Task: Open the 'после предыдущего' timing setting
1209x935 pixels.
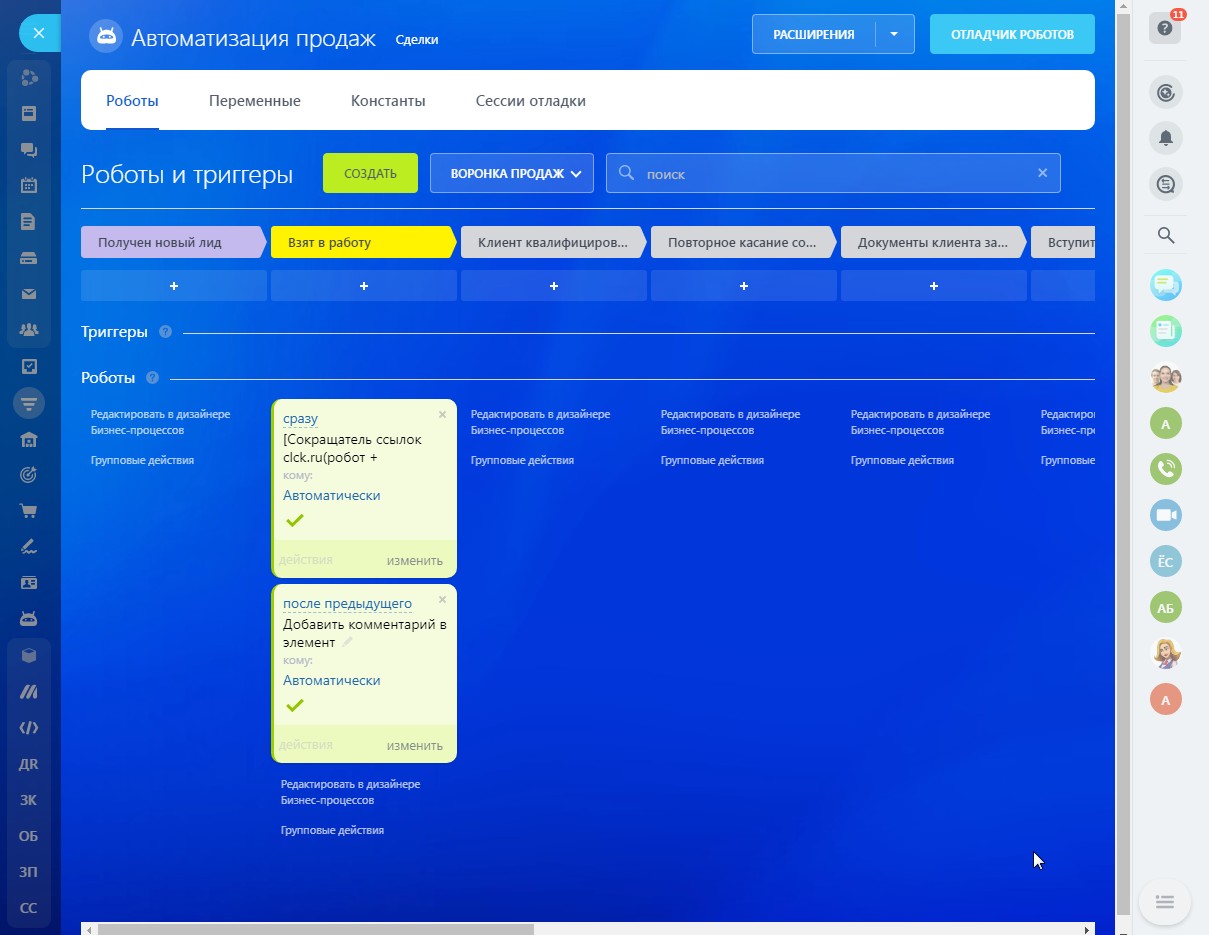Action: click(x=347, y=603)
